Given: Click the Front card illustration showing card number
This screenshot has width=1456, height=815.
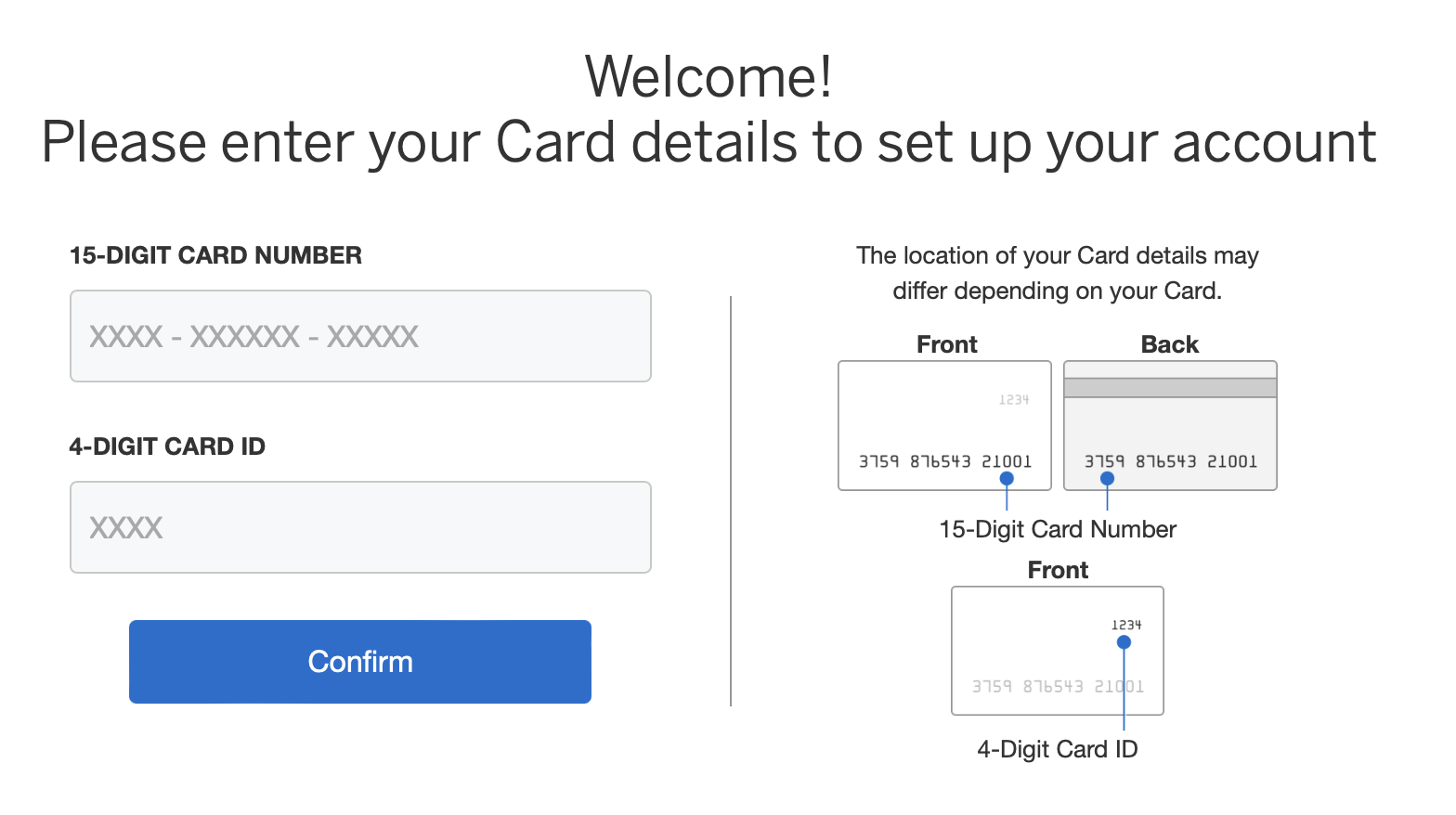Looking at the screenshot, I should coord(943,425).
